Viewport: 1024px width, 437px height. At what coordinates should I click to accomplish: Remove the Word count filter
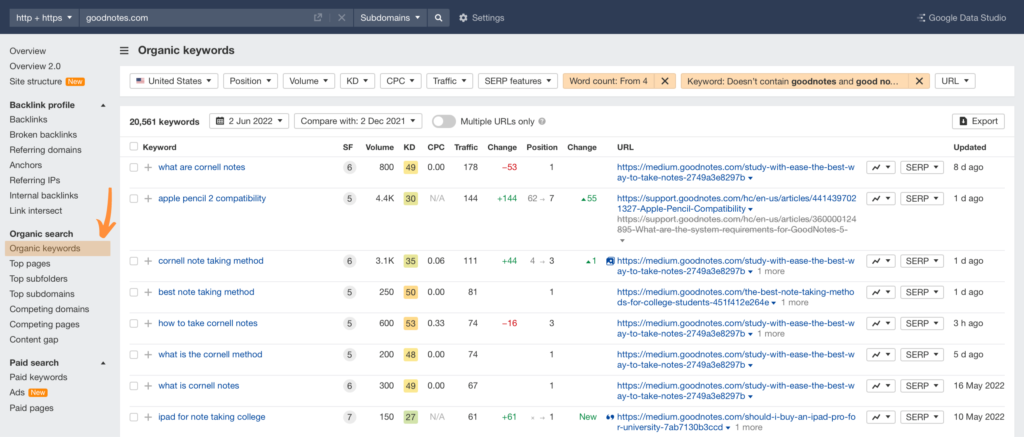(665, 81)
